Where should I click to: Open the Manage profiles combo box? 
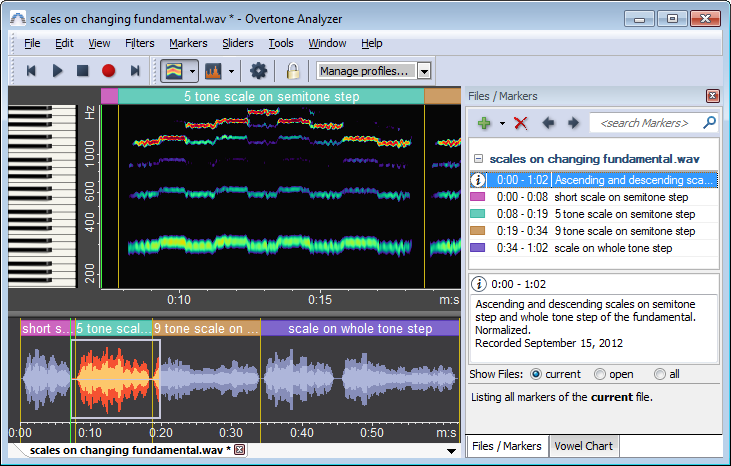pyautogui.click(x=373, y=71)
